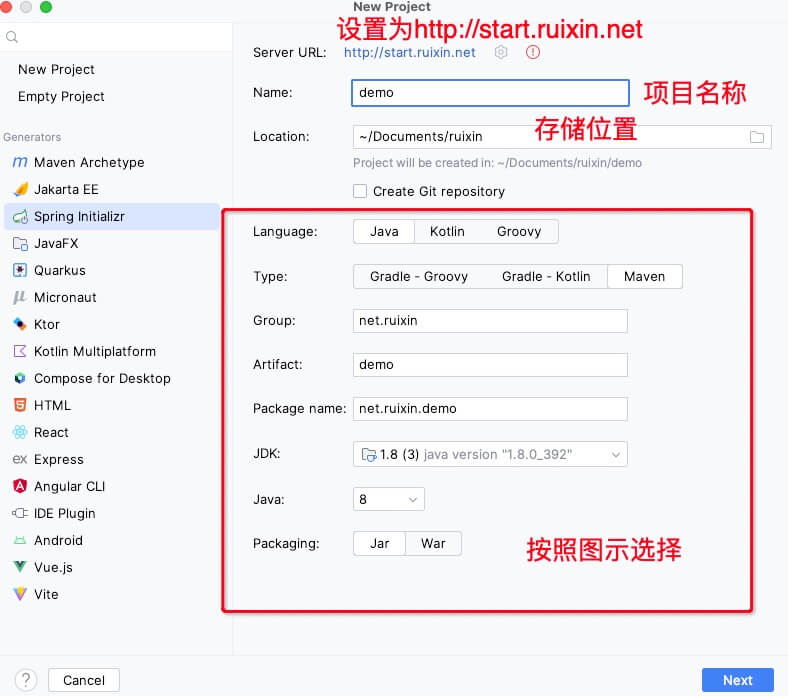788x696 pixels.
Task: Choose Micronaut generator
Action: [x=112, y=297]
